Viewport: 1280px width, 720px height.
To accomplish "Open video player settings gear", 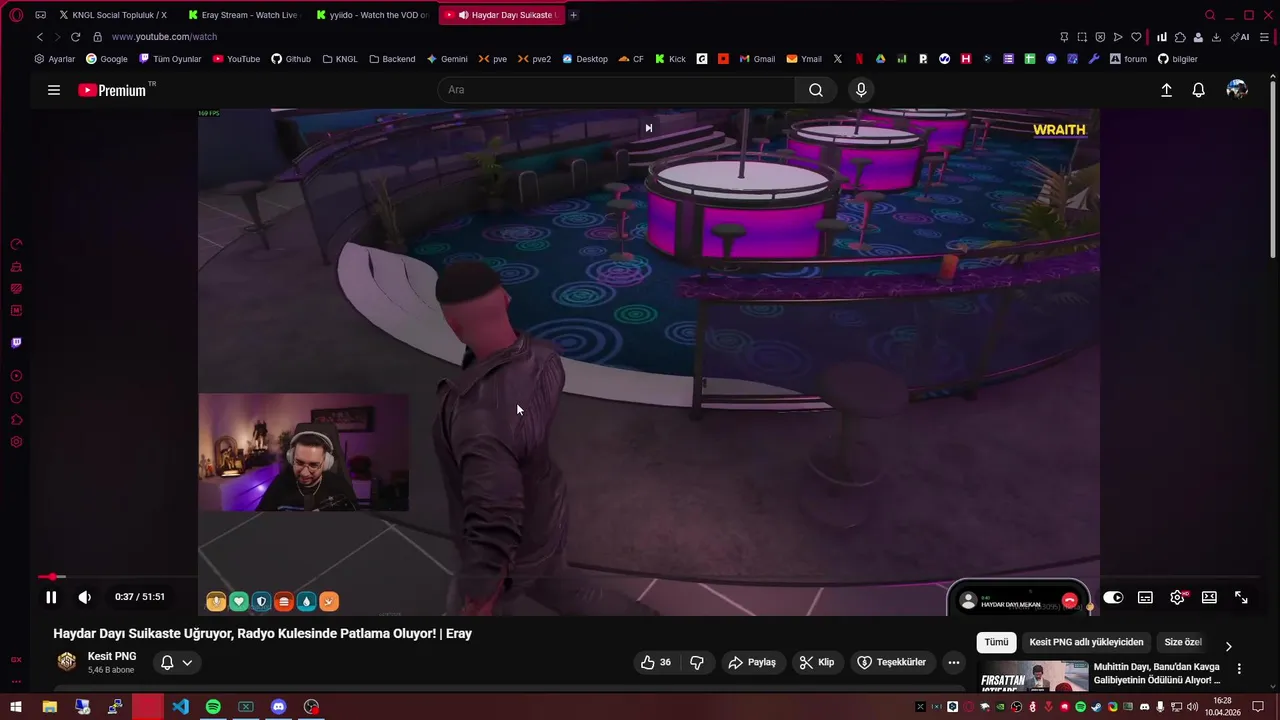I will (1177, 597).
